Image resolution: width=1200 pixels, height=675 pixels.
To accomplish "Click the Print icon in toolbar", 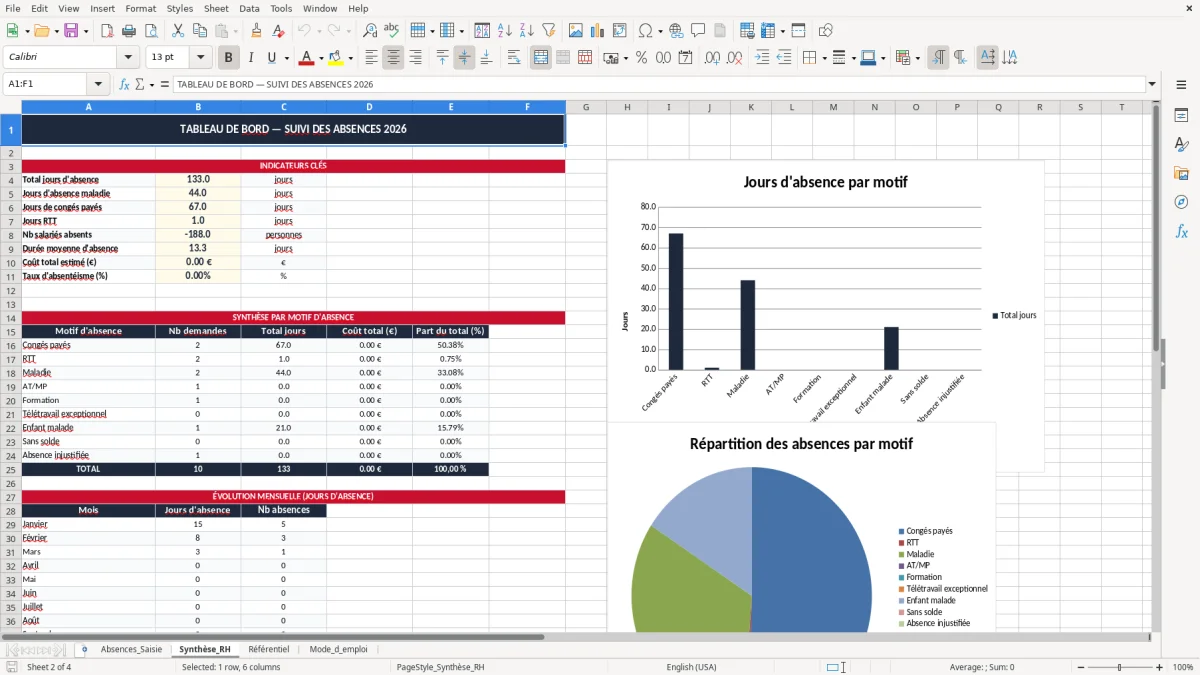I will coord(127,31).
